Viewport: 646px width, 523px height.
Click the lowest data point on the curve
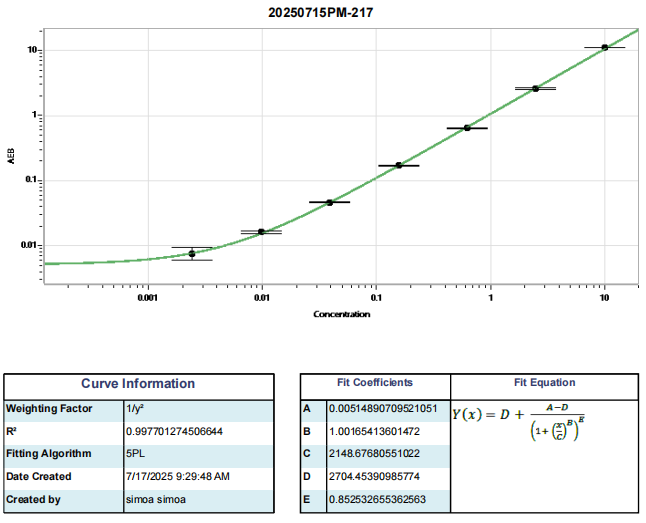coord(192,254)
